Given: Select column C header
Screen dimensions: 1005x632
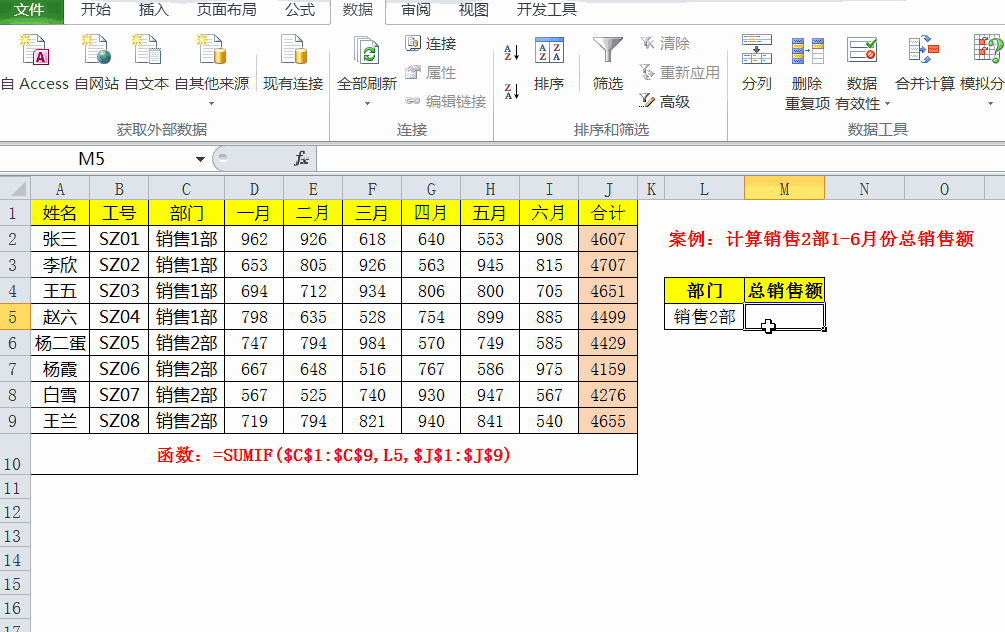Looking at the screenshot, I should (x=186, y=189).
